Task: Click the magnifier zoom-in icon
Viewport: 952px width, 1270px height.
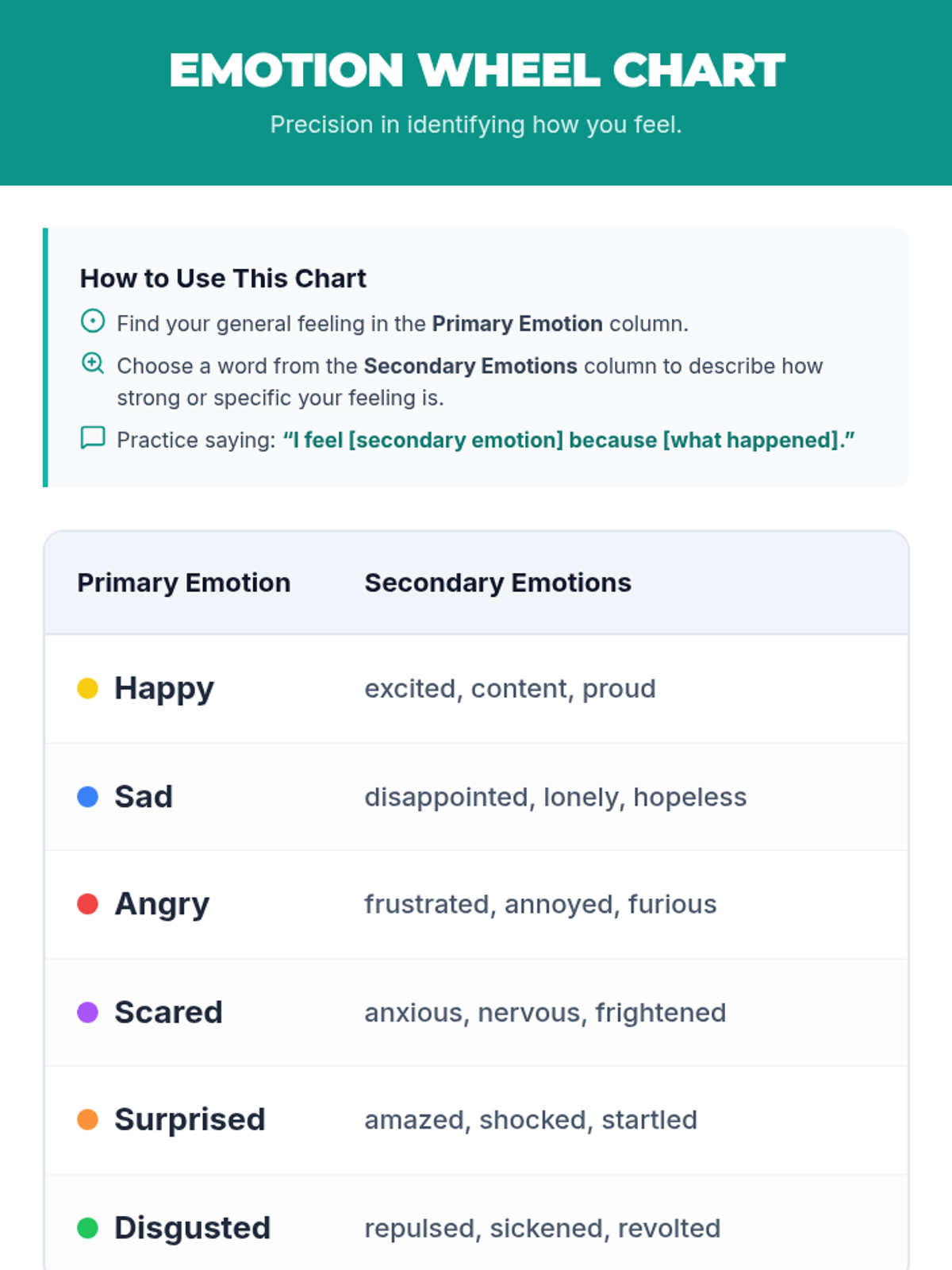Action: point(93,364)
